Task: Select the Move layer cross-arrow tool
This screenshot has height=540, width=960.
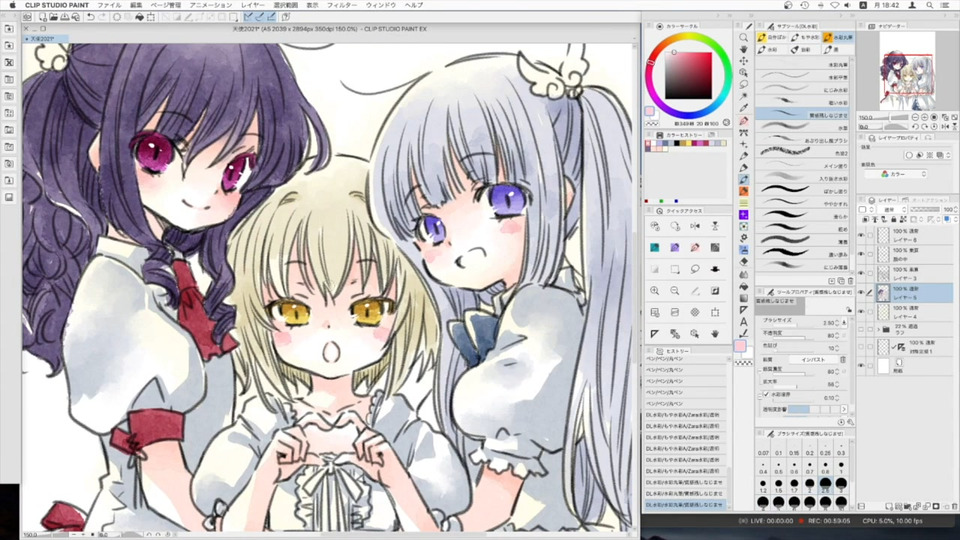Action: point(744,61)
